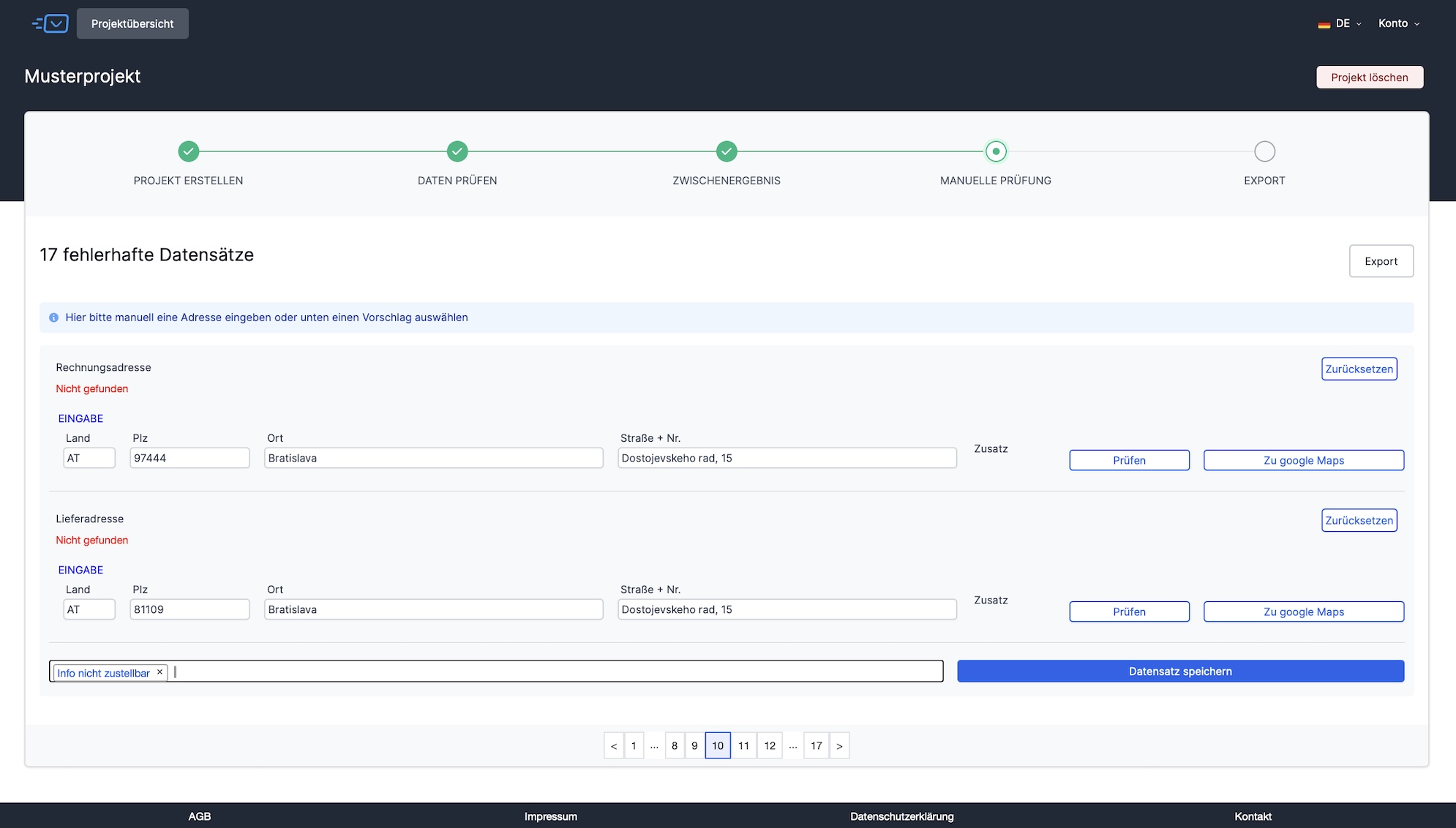Click Nicht gefunden under Lieferadresse
This screenshot has width=1456, height=828.
point(92,540)
